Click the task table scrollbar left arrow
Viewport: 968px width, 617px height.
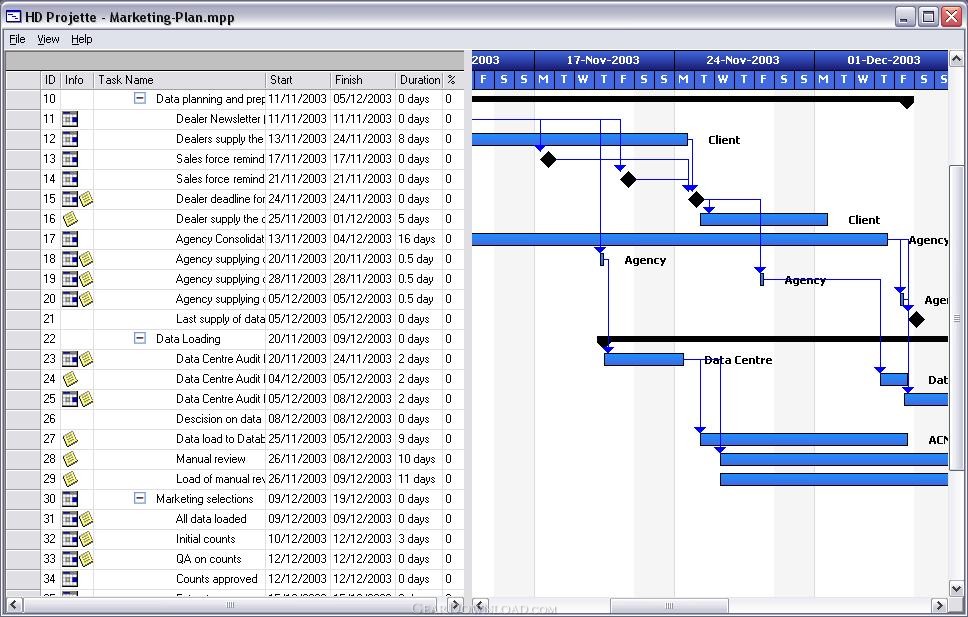click(x=14, y=605)
